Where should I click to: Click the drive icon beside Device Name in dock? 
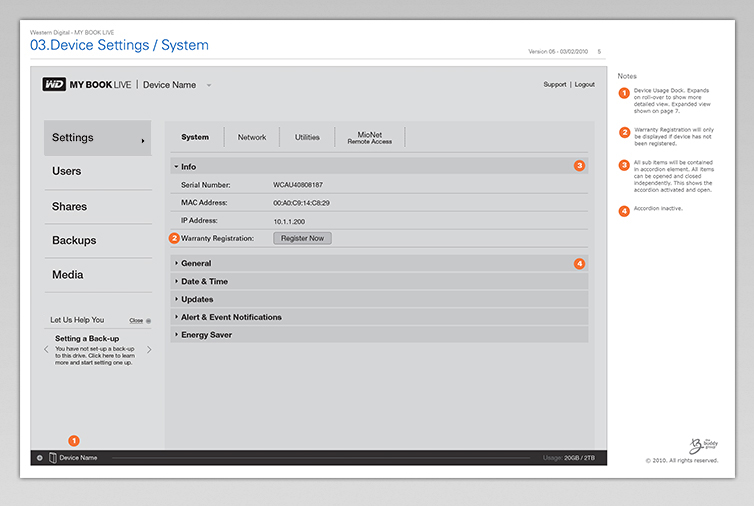point(53,457)
